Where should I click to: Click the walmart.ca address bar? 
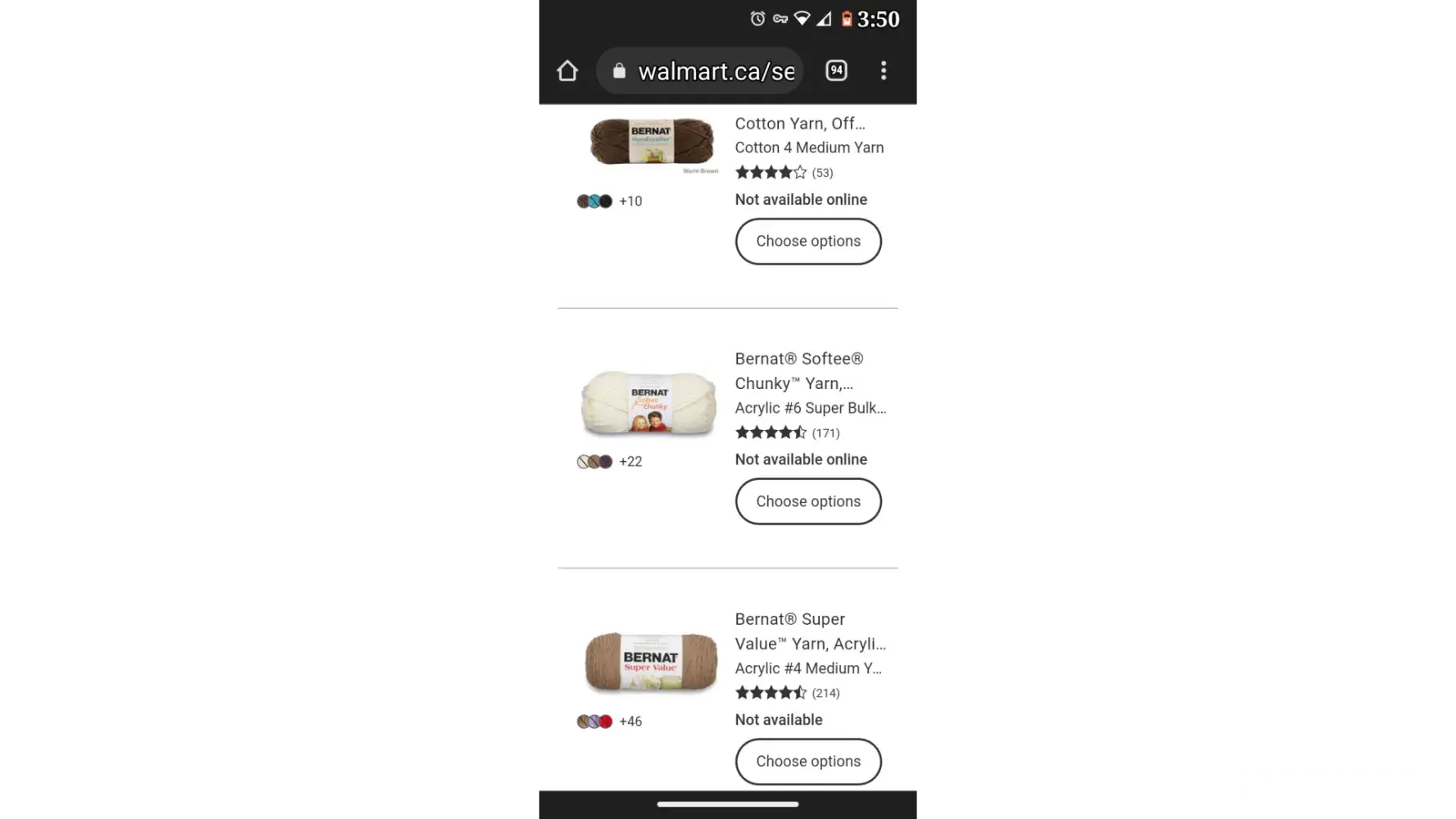click(x=700, y=71)
